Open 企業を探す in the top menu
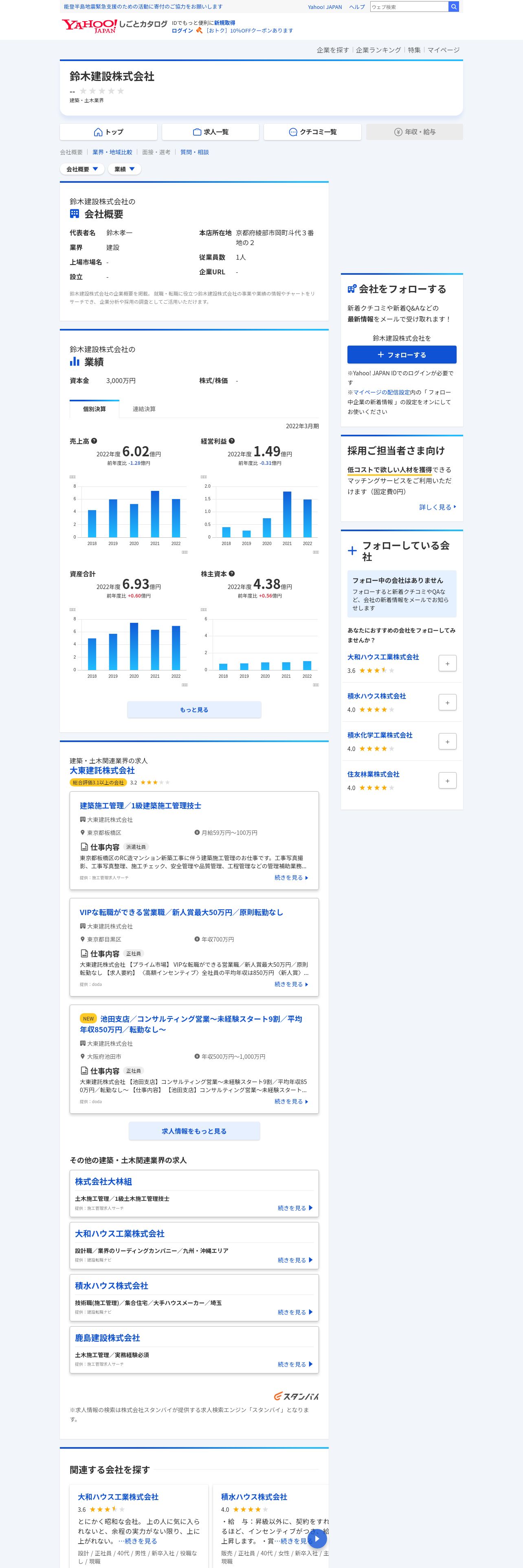 332,50
